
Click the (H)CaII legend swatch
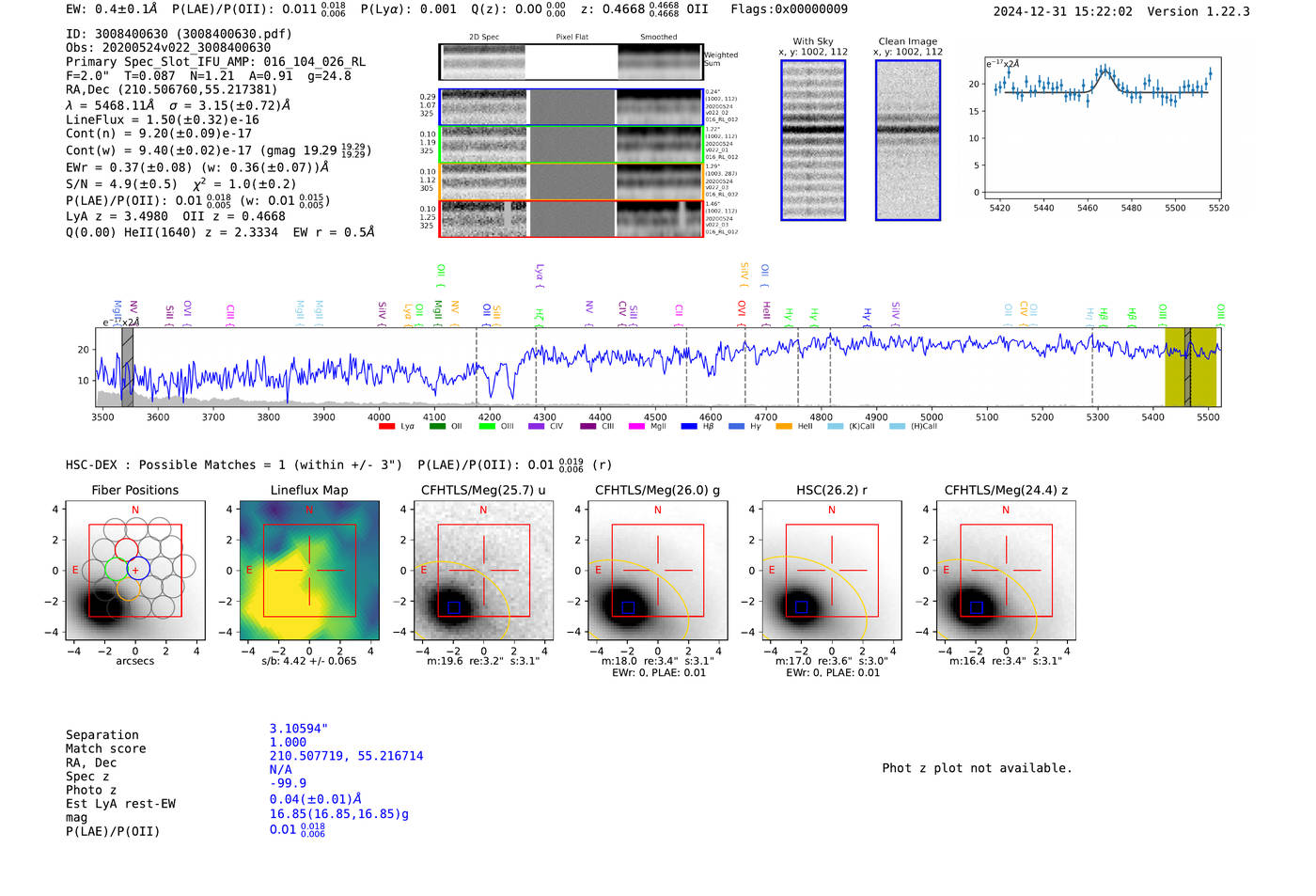click(x=897, y=427)
